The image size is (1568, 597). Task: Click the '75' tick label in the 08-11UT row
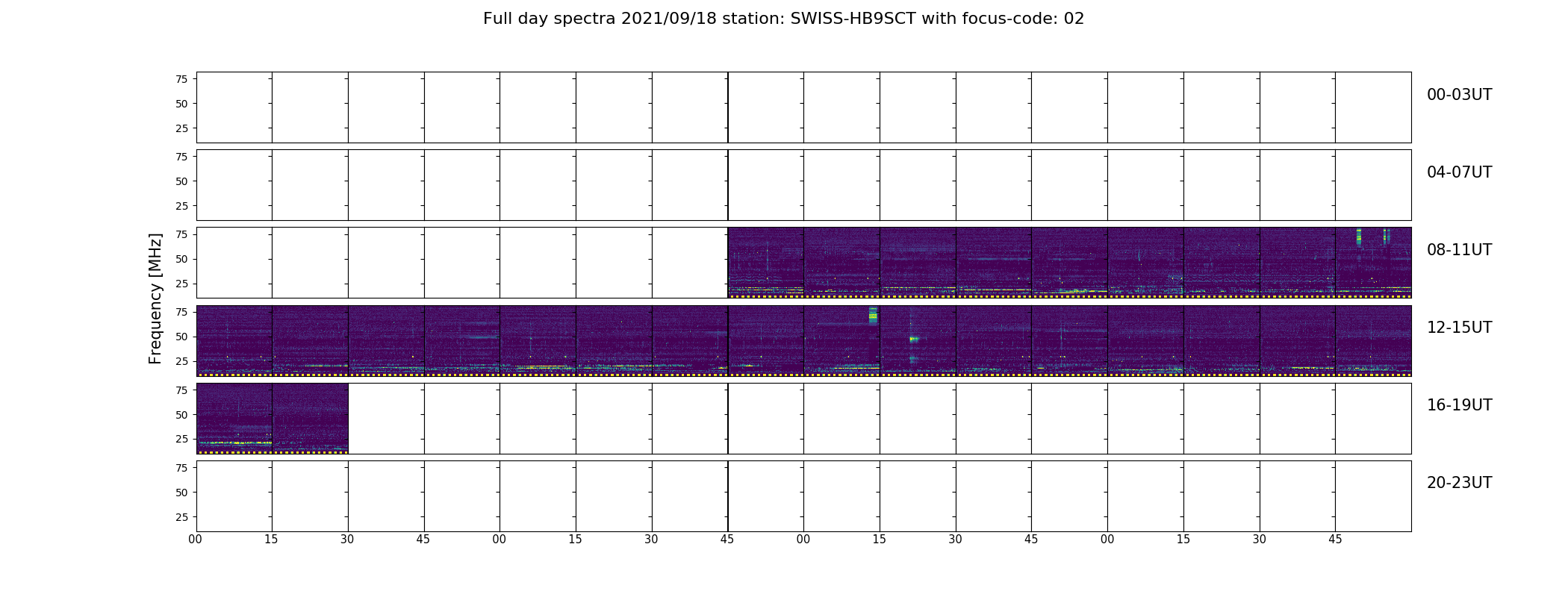(x=181, y=234)
